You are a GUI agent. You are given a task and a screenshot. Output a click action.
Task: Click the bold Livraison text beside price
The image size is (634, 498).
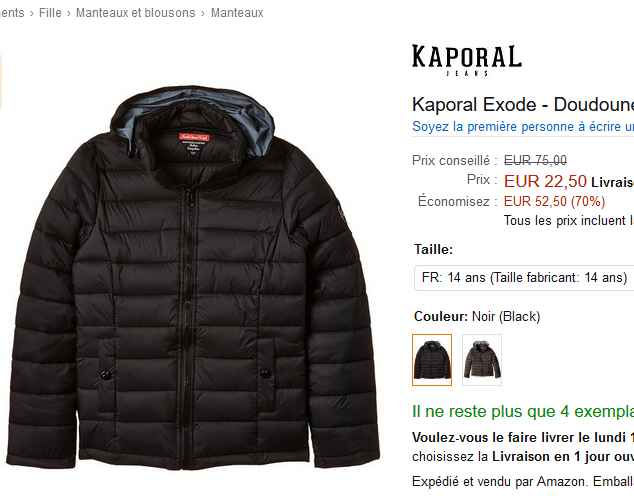(613, 182)
